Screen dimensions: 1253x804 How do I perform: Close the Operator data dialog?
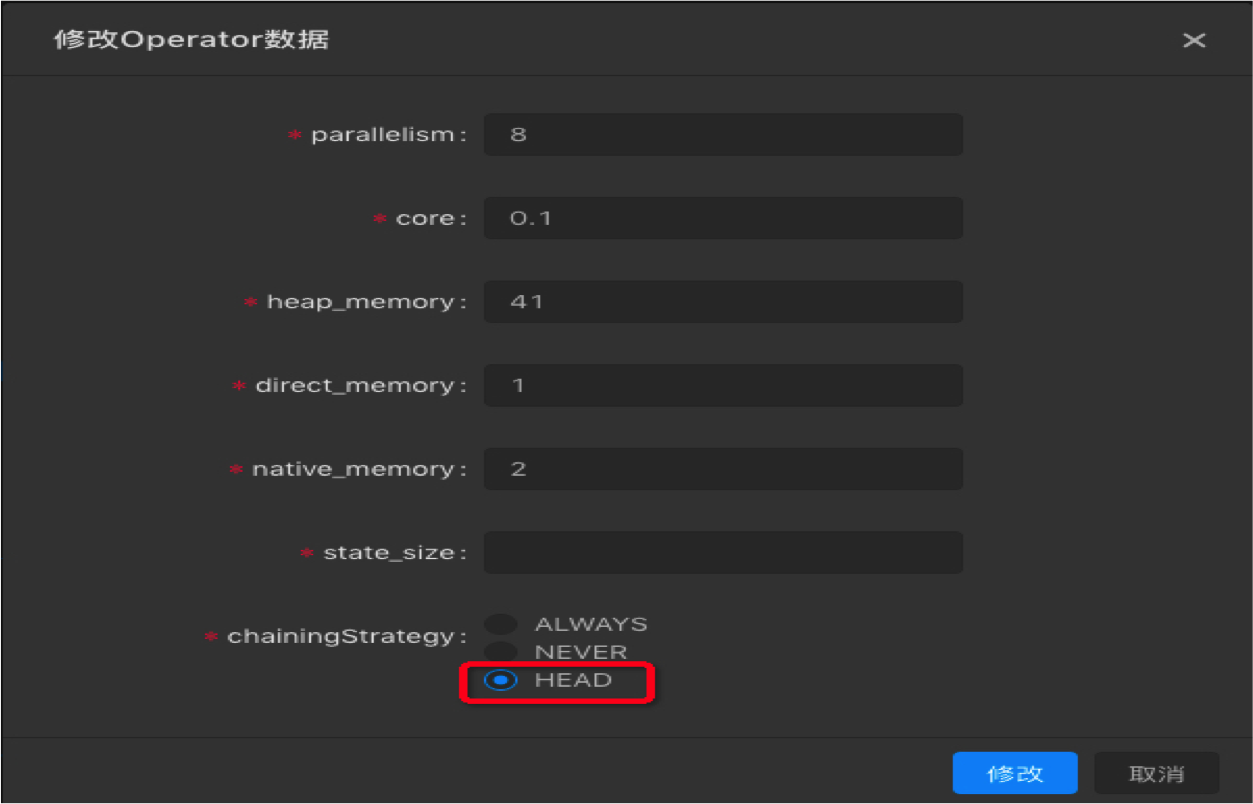pyautogui.click(x=1193, y=41)
